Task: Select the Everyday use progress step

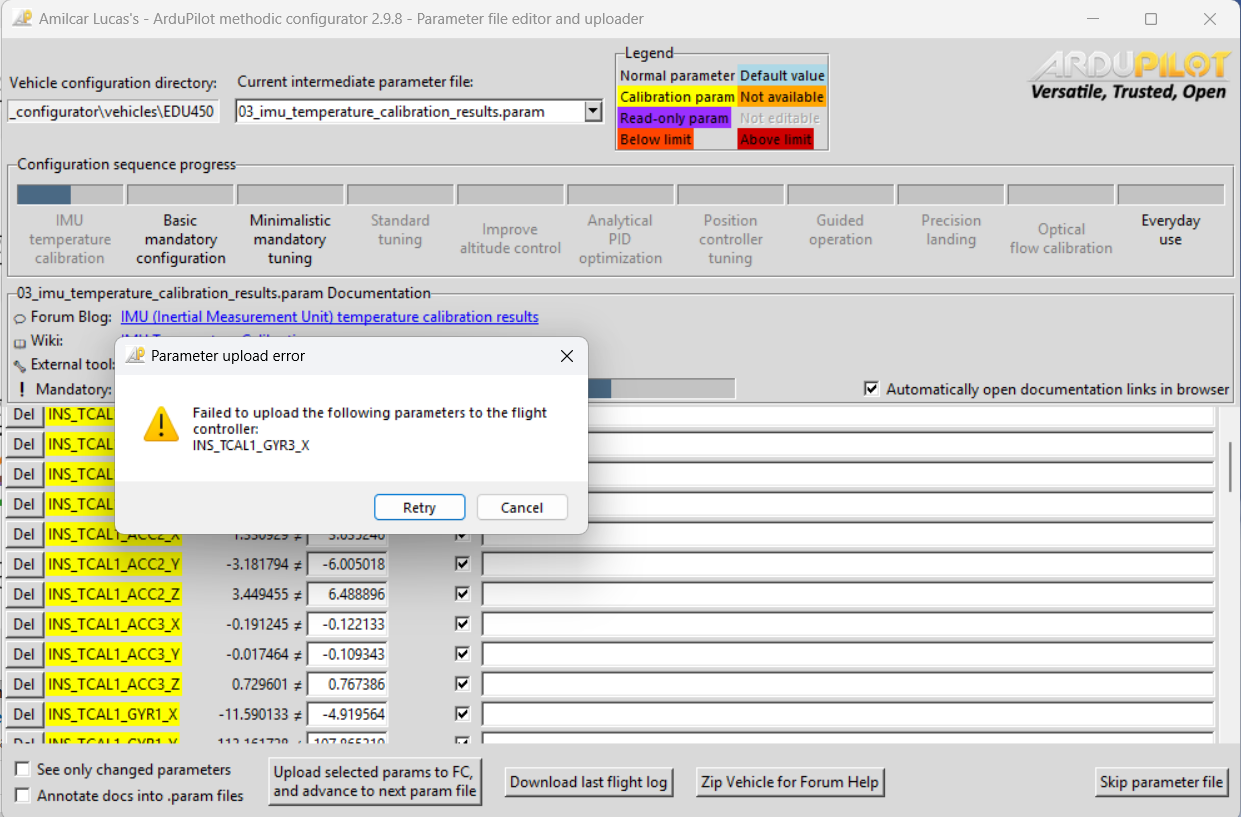Action: click(x=1170, y=230)
